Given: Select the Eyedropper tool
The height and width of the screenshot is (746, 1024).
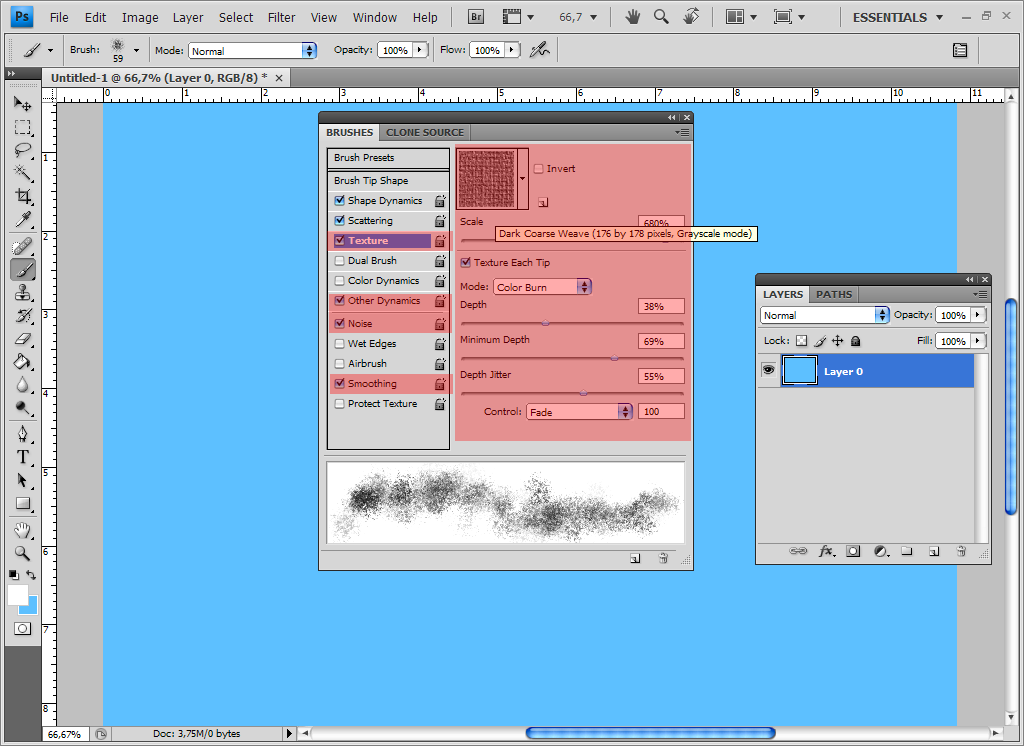Looking at the screenshot, I should [x=22, y=219].
